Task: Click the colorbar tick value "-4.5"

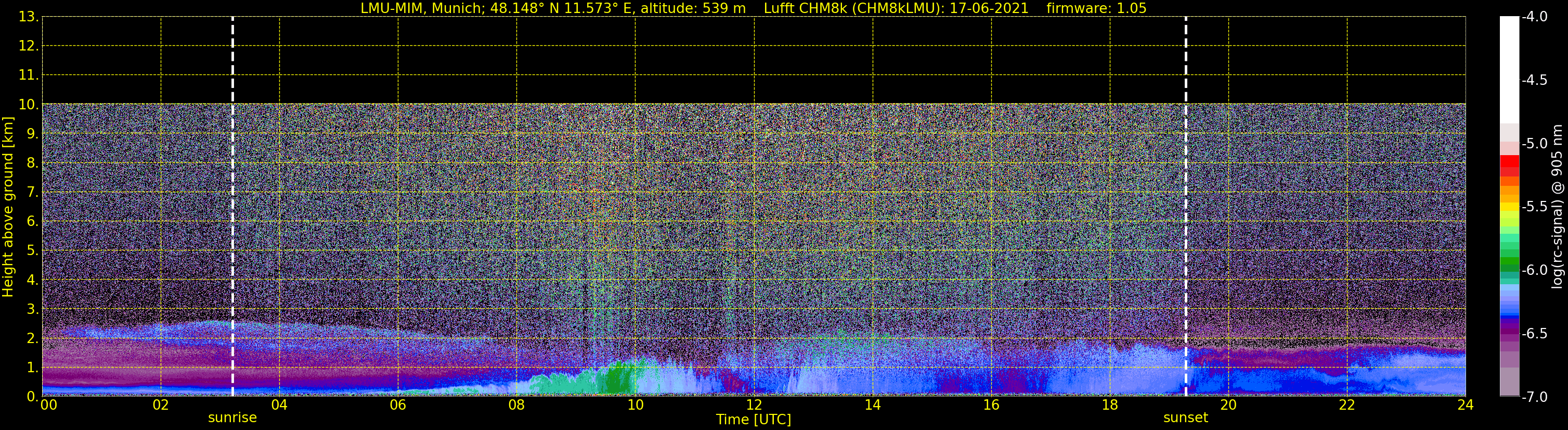Action: [x=1534, y=80]
